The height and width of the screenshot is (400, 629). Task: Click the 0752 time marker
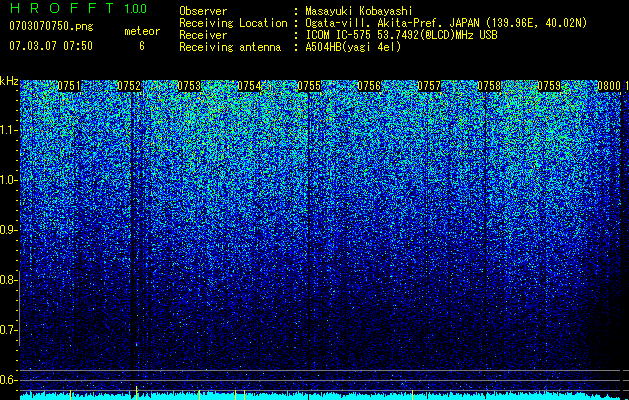pos(129,86)
